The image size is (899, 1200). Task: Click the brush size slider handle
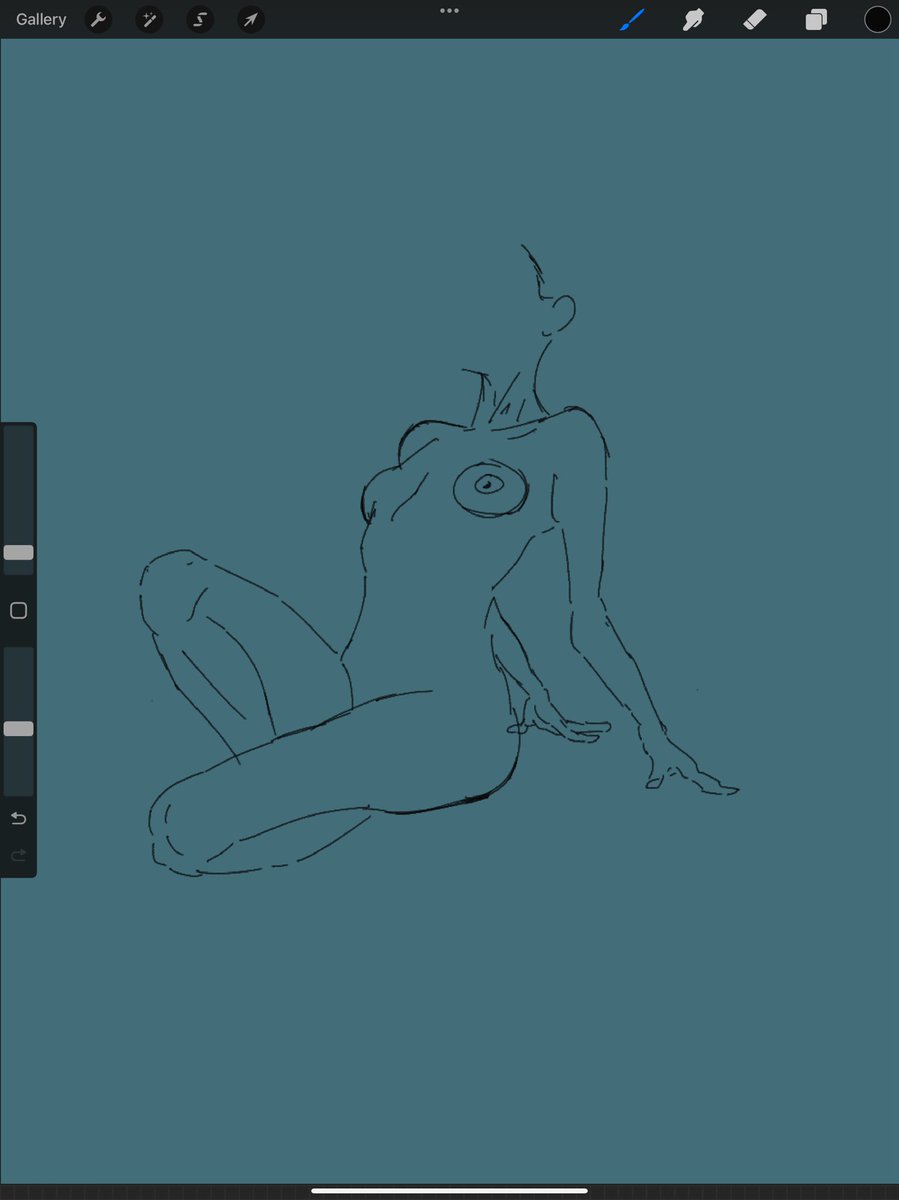pyautogui.click(x=18, y=552)
